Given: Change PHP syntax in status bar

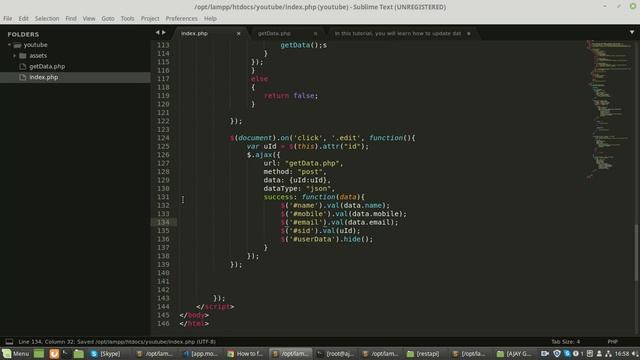Looking at the screenshot, I should click(613, 342).
